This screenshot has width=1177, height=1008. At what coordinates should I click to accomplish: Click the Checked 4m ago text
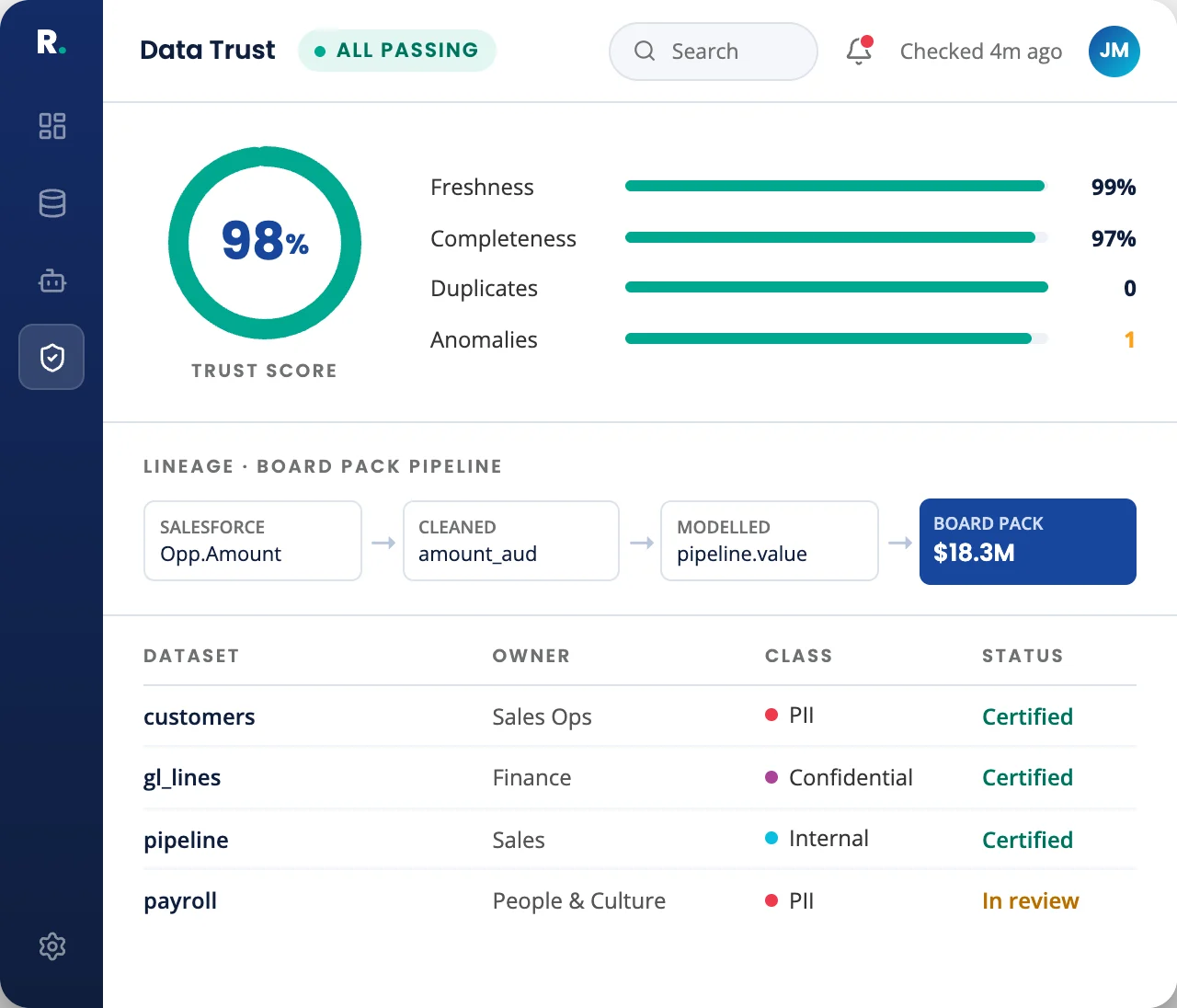coord(981,52)
